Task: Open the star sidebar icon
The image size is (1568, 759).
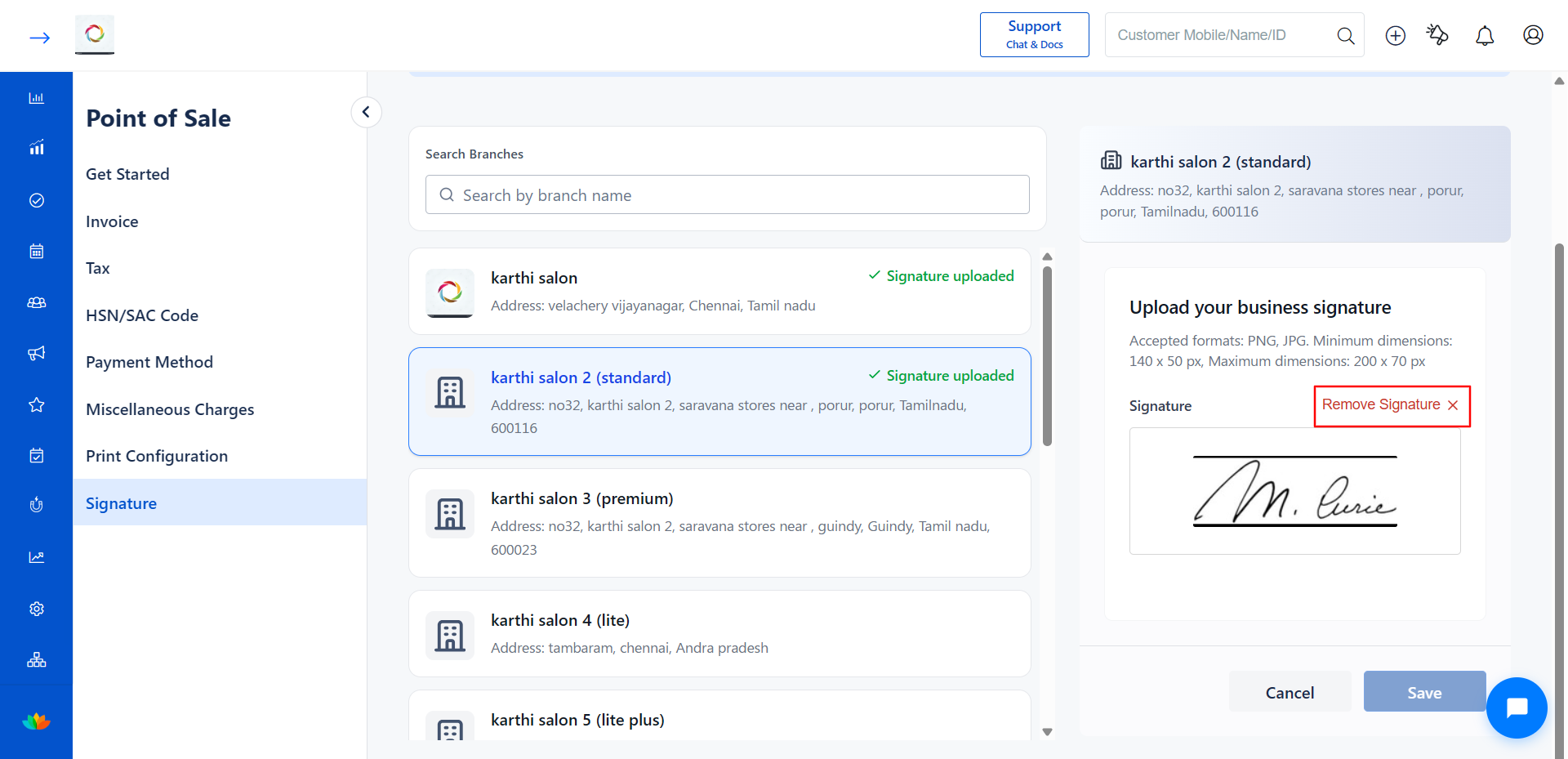Action: click(x=37, y=404)
